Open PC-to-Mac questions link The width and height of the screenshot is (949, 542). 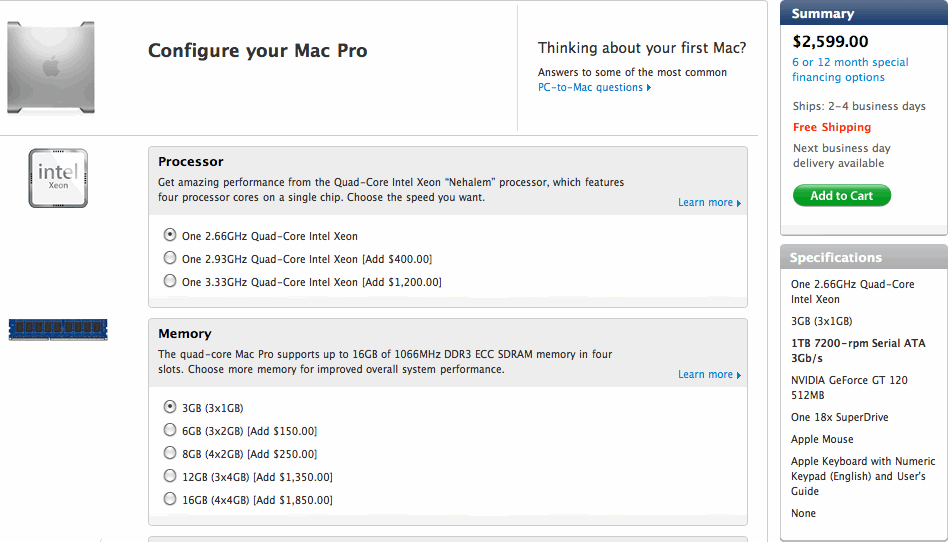pos(594,87)
